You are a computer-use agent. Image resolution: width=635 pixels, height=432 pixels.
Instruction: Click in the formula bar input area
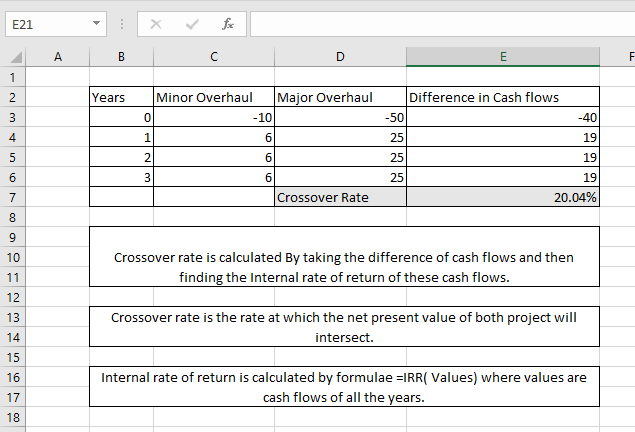(440, 23)
